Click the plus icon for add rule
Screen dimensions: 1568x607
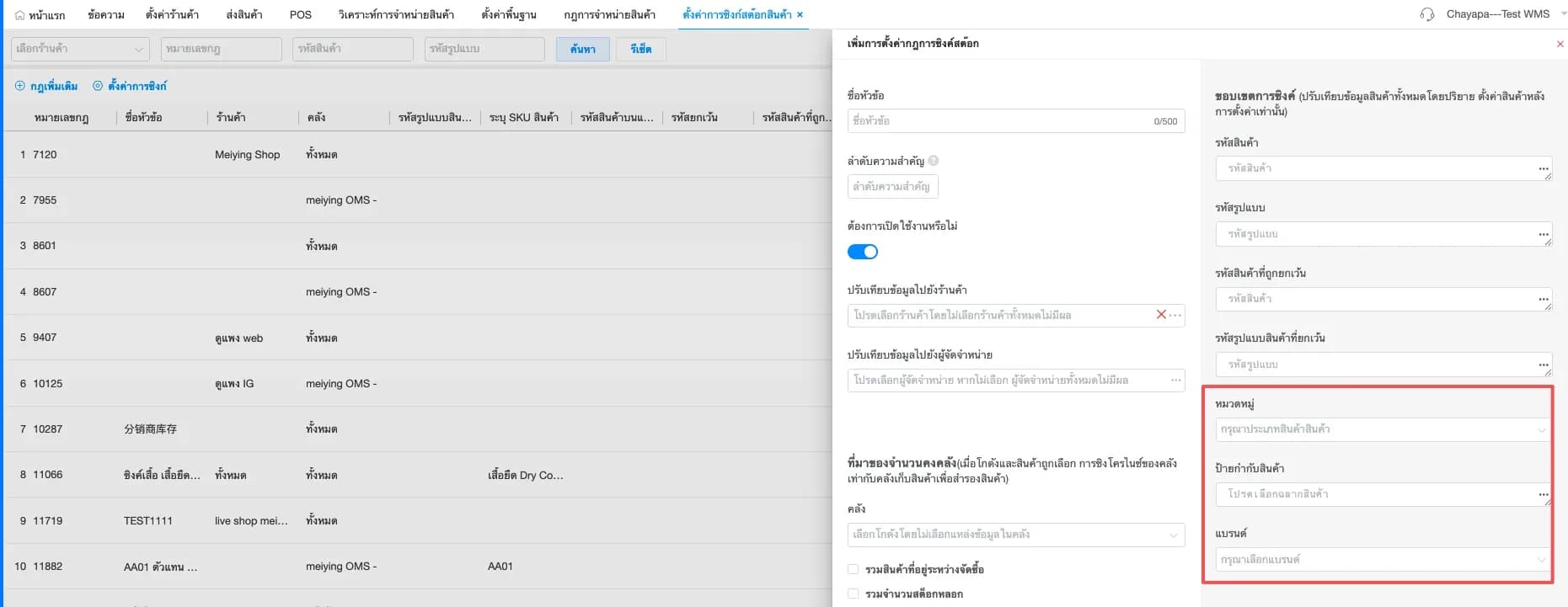tap(20, 86)
